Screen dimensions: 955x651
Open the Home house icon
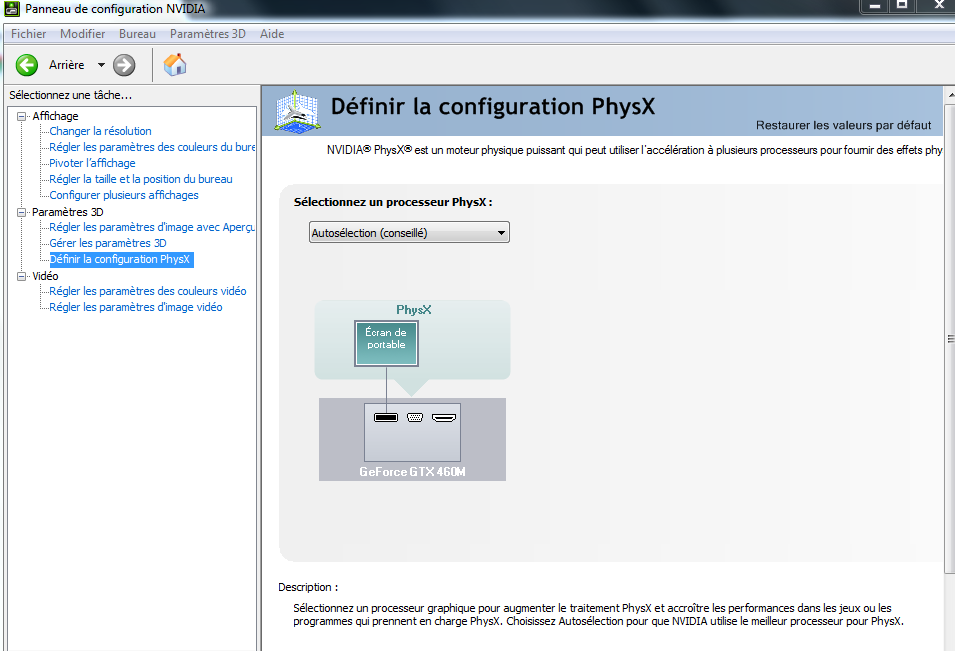[175, 65]
